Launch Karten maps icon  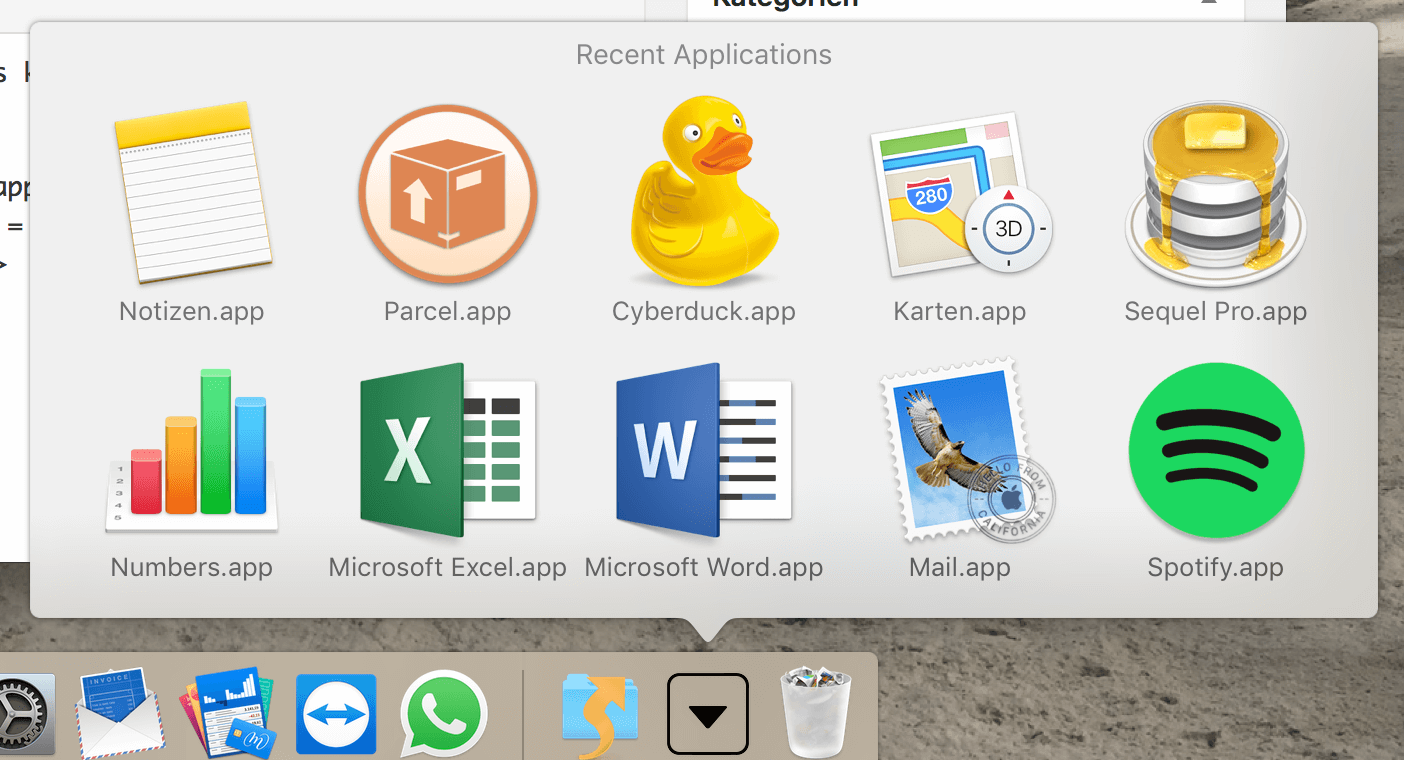tap(960, 194)
